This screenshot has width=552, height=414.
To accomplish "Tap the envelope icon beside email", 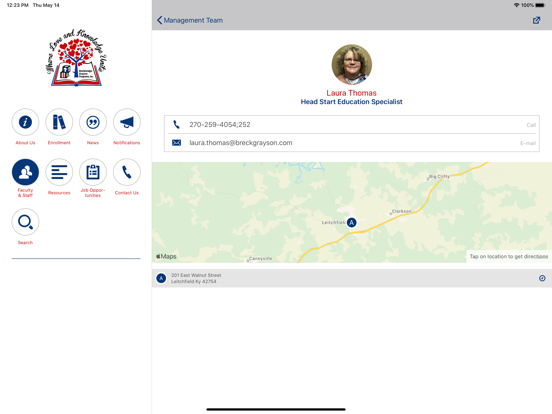I will [176, 143].
